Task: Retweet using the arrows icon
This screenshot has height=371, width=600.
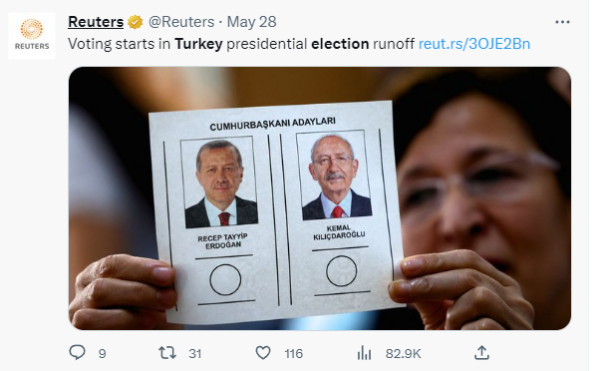Action: click(x=167, y=353)
